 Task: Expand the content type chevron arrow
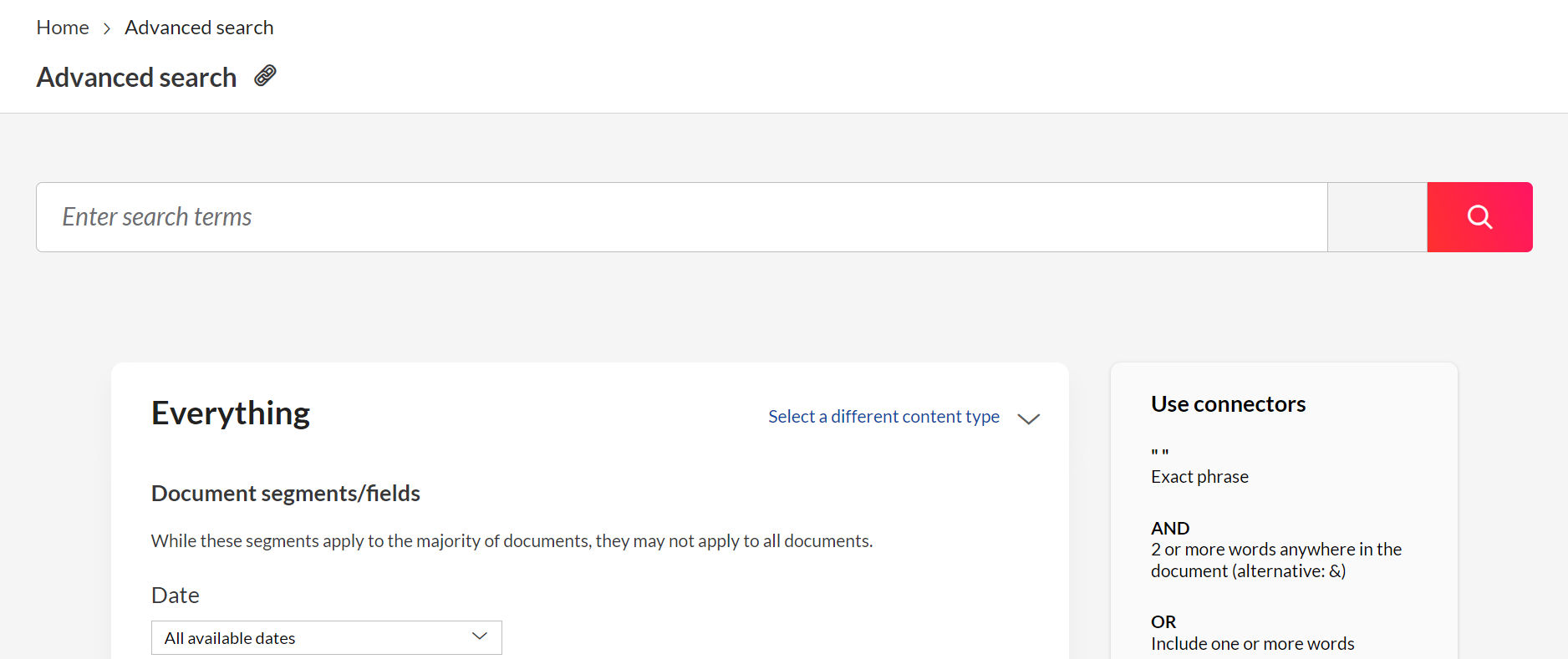pos(1029,418)
